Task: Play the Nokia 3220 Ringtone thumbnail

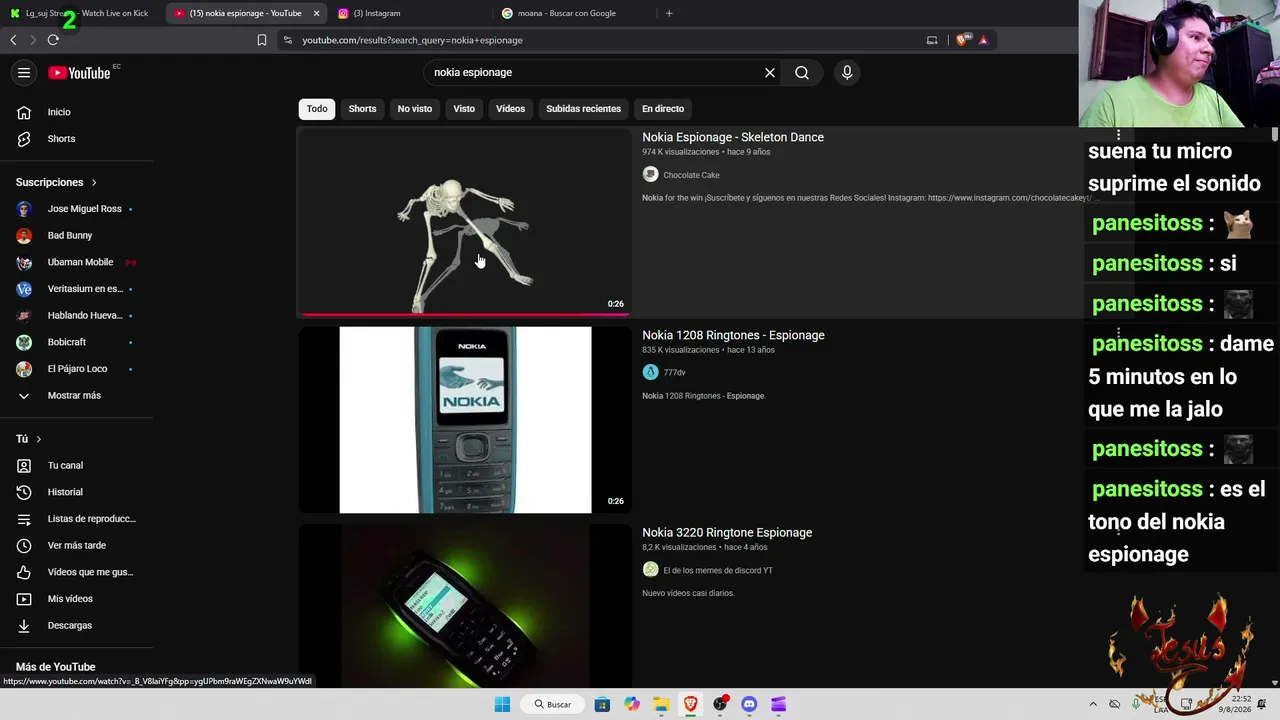Action: 465,606
